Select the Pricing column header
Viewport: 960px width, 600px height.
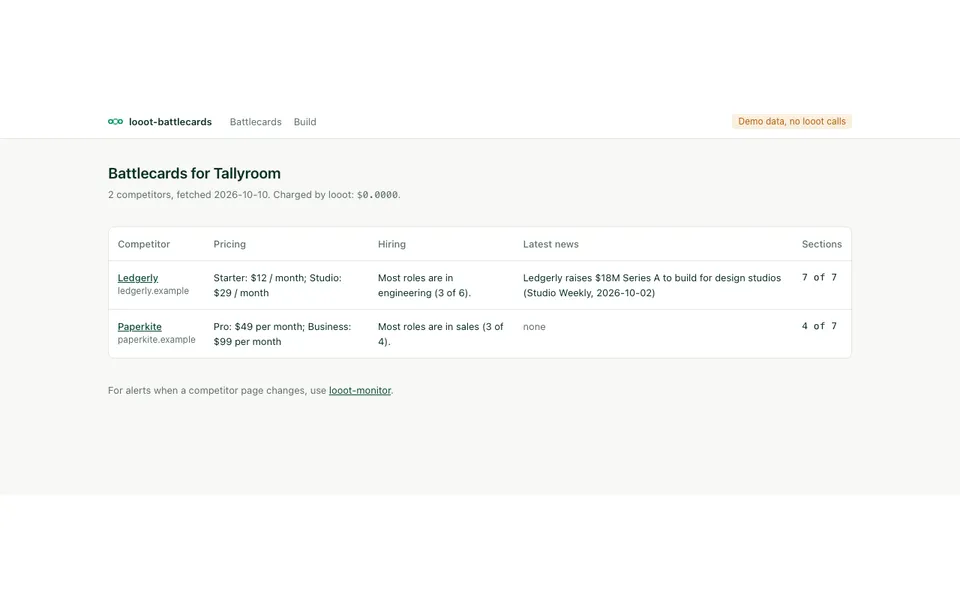pos(230,244)
